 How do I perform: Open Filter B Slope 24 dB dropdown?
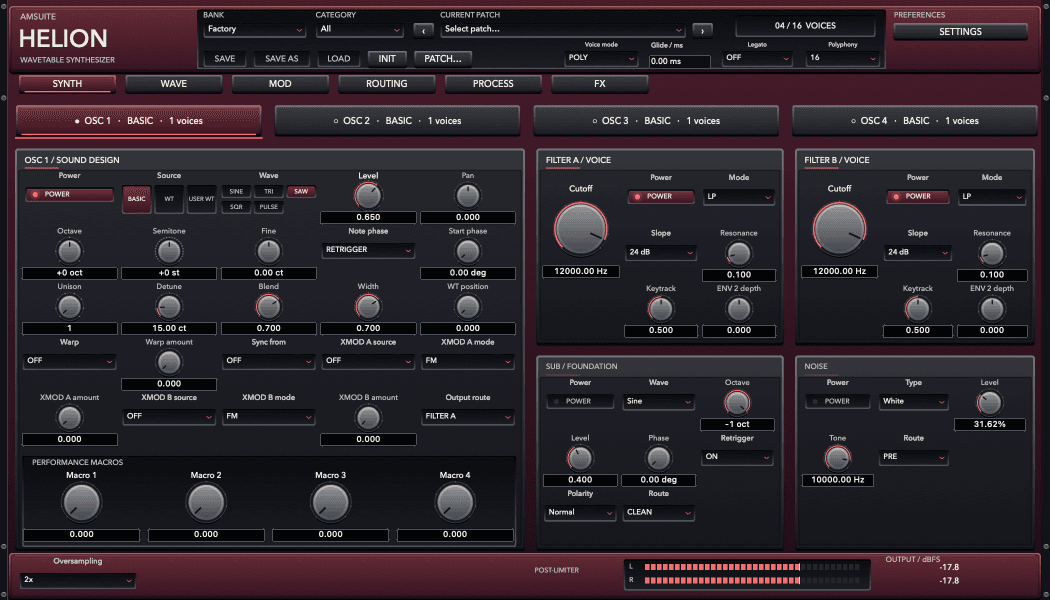click(x=917, y=252)
